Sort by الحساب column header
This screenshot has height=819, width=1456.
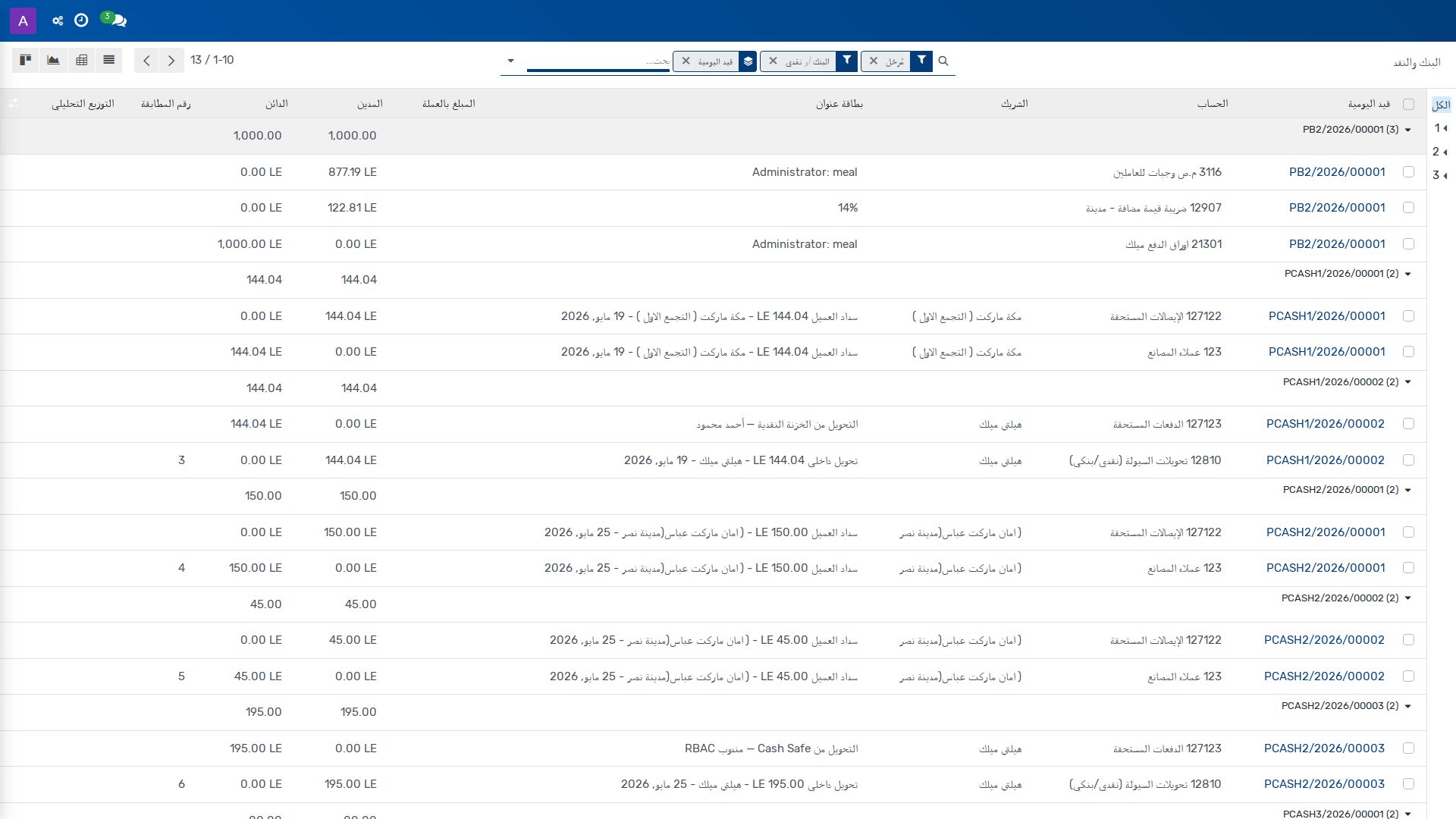click(1213, 104)
